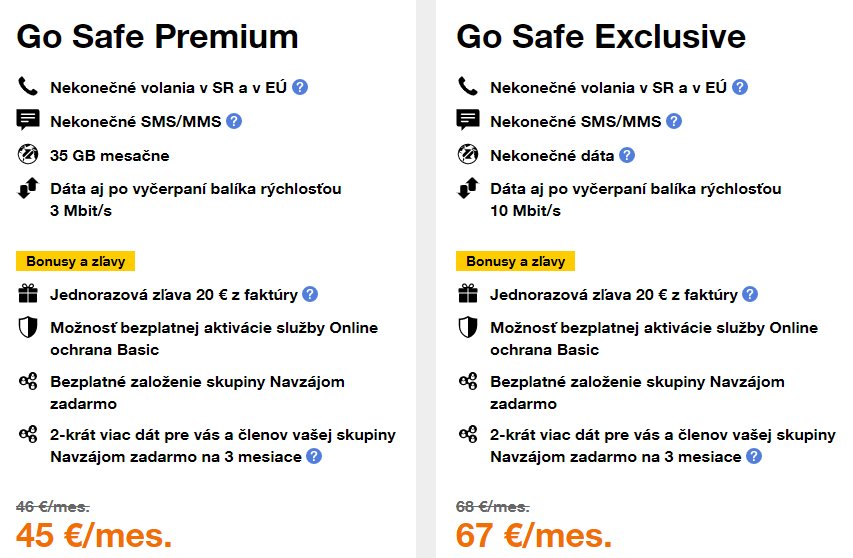This screenshot has height=558, width=853.
Task: Click the phone icon in Premium plan
Action: click(28, 87)
